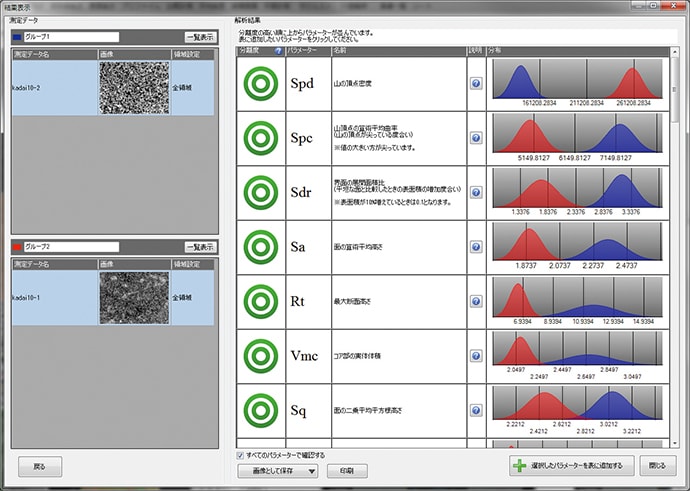Click the help icon for the Vmc parameter

point(476,354)
